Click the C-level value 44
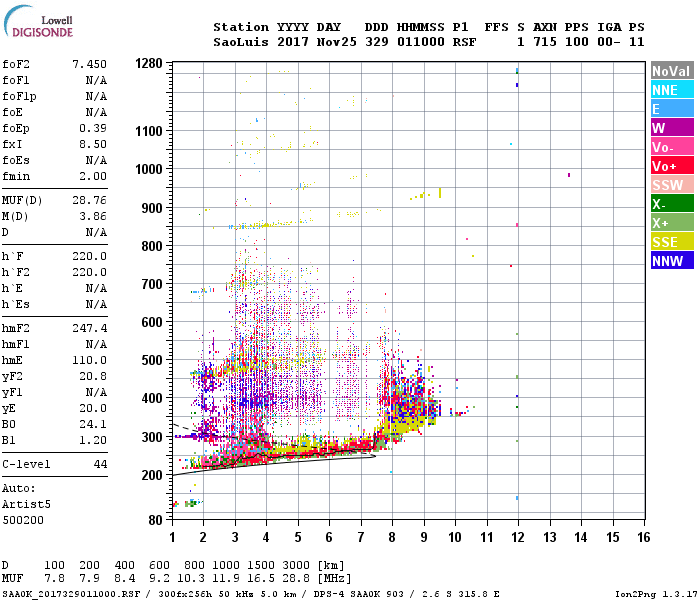Image resolution: width=700 pixels, height=600 pixels. click(x=100, y=464)
